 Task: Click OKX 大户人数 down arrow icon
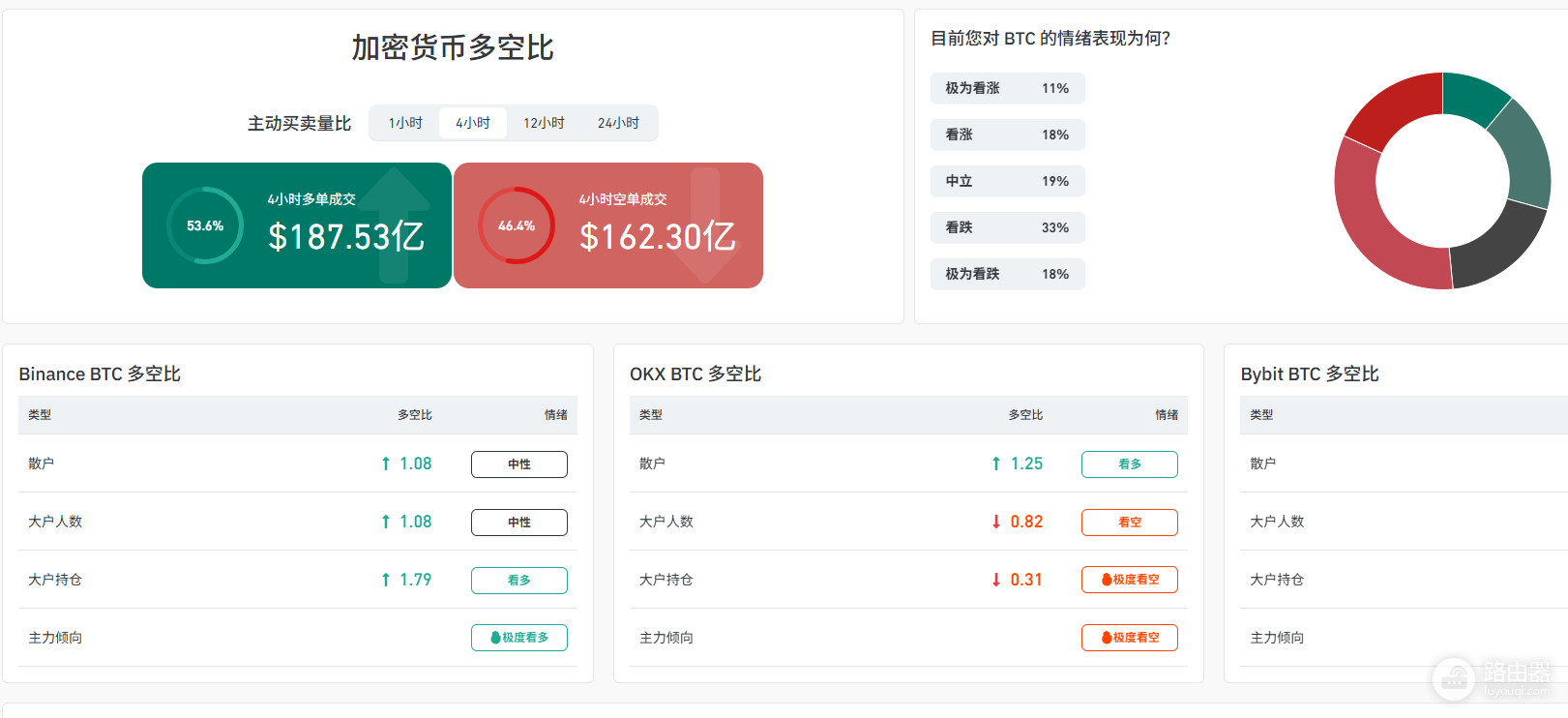[996, 522]
